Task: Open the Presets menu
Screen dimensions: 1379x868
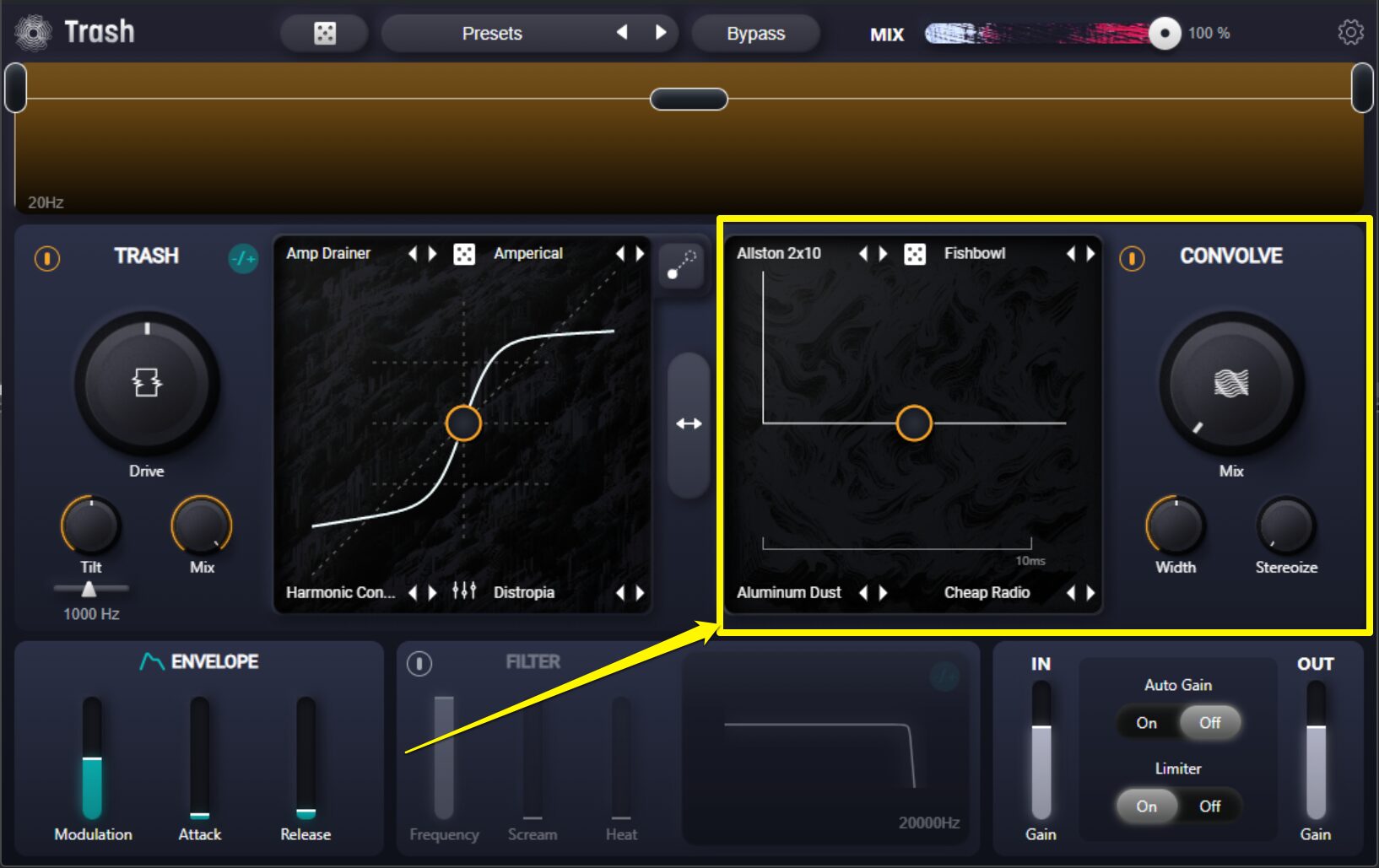Action: coord(492,33)
